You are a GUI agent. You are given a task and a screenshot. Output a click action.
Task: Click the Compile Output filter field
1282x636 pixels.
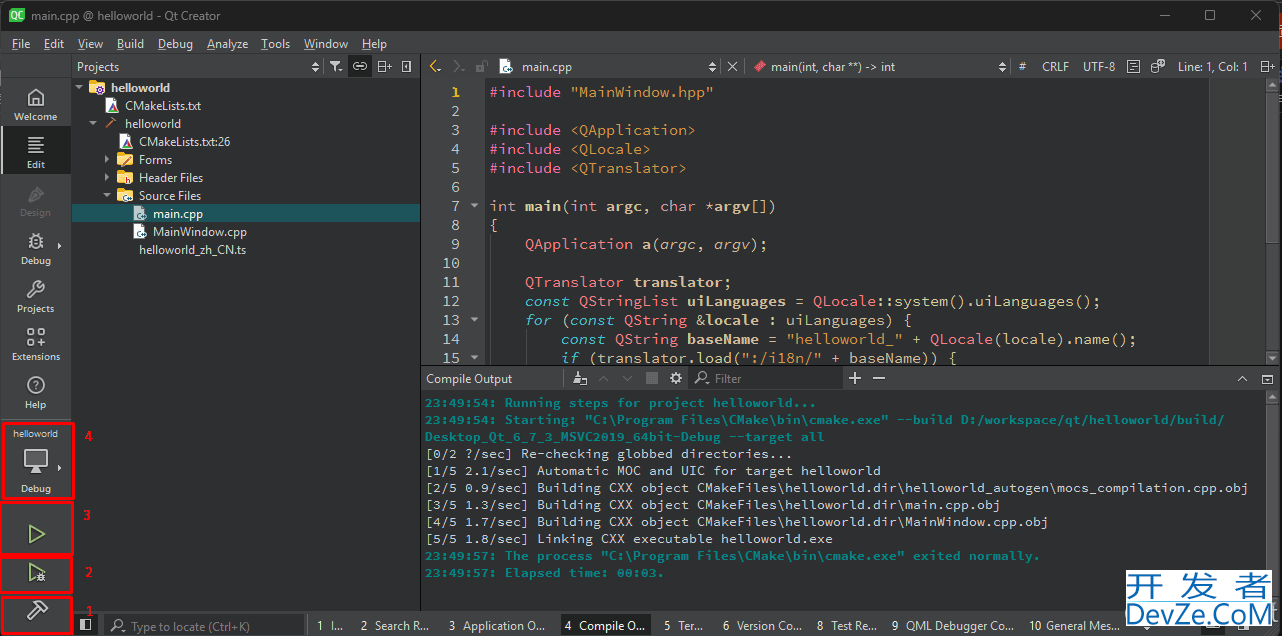coord(767,379)
